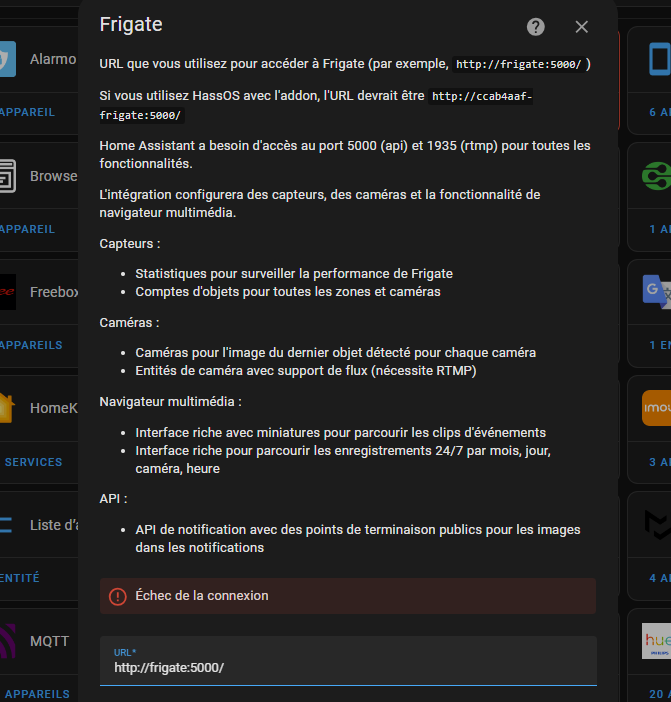Click the Liste integration icon
Viewport: 671px width, 702px height.
click(7, 525)
